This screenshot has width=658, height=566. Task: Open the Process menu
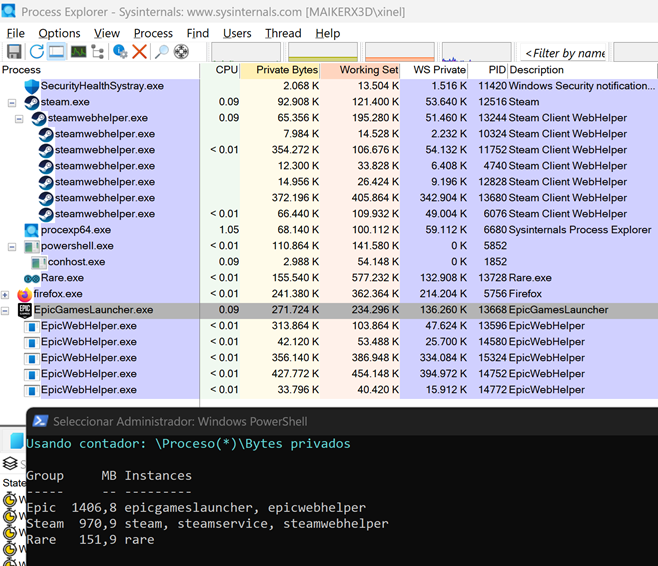click(x=153, y=33)
